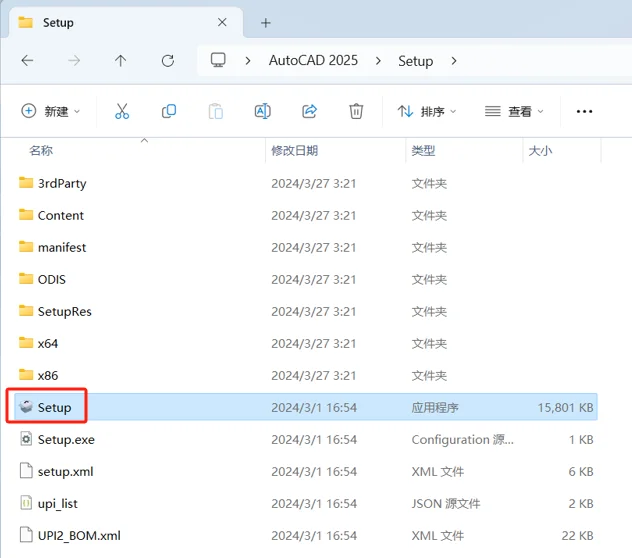Open a new tab with plus
Image resolution: width=632 pixels, height=558 pixels.
pyautogui.click(x=266, y=23)
